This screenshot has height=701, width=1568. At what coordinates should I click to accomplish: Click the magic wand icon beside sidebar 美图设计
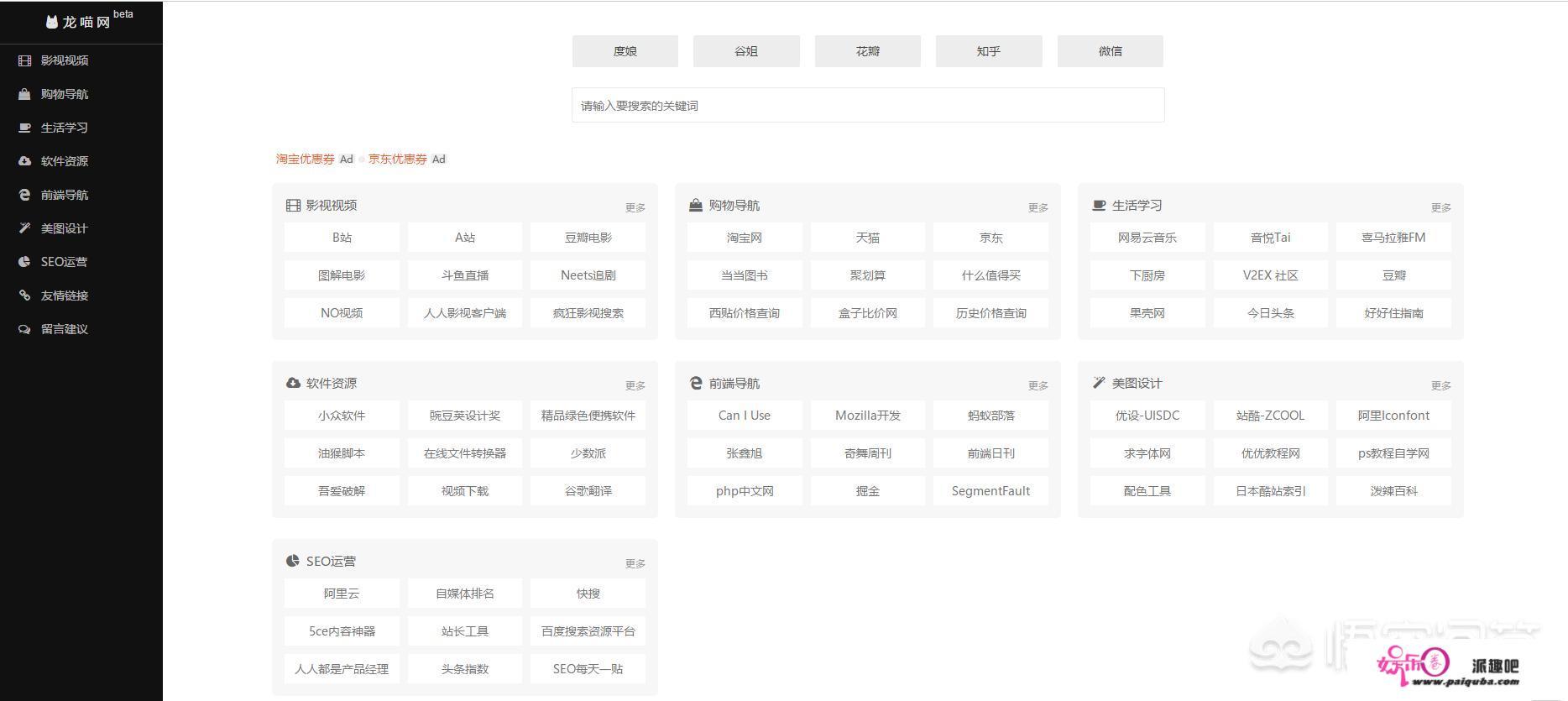pyautogui.click(x=24, y=228)
